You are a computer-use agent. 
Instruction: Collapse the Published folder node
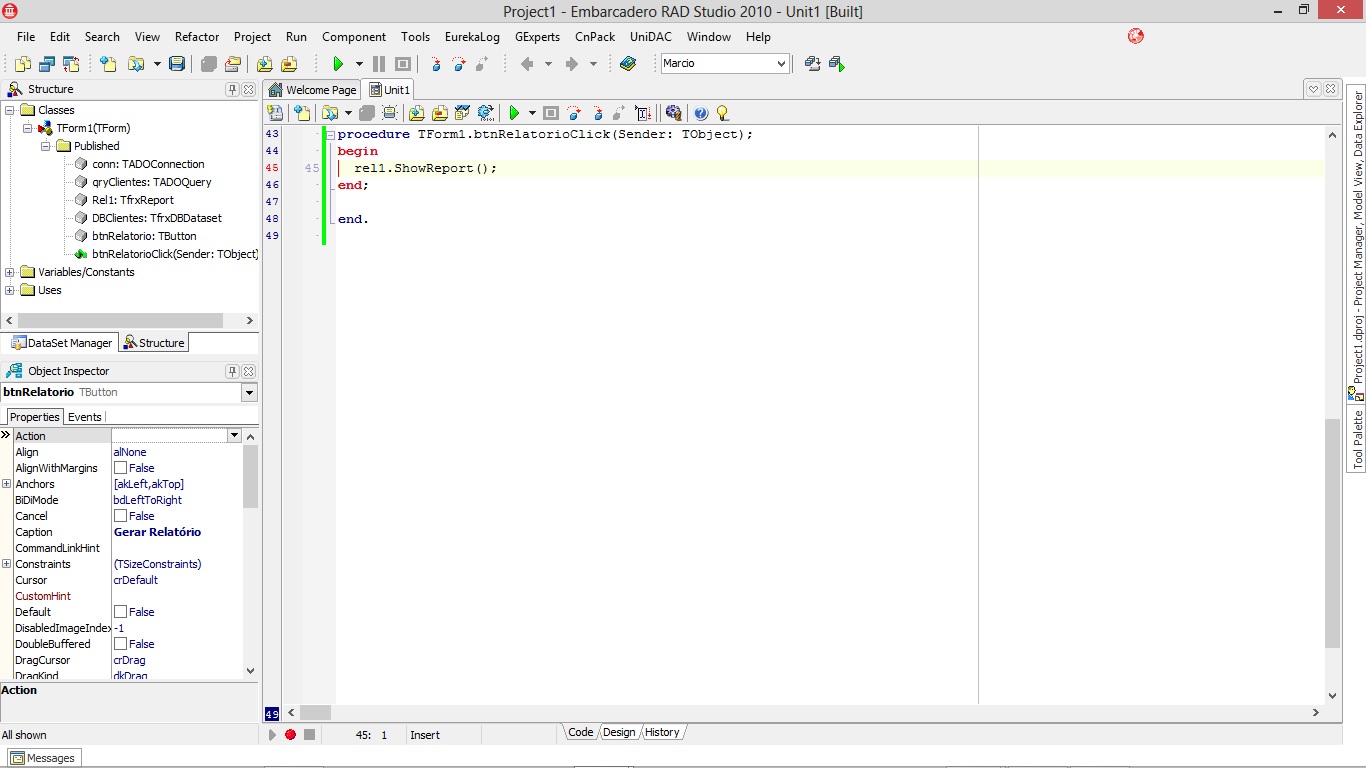(46, 146)
